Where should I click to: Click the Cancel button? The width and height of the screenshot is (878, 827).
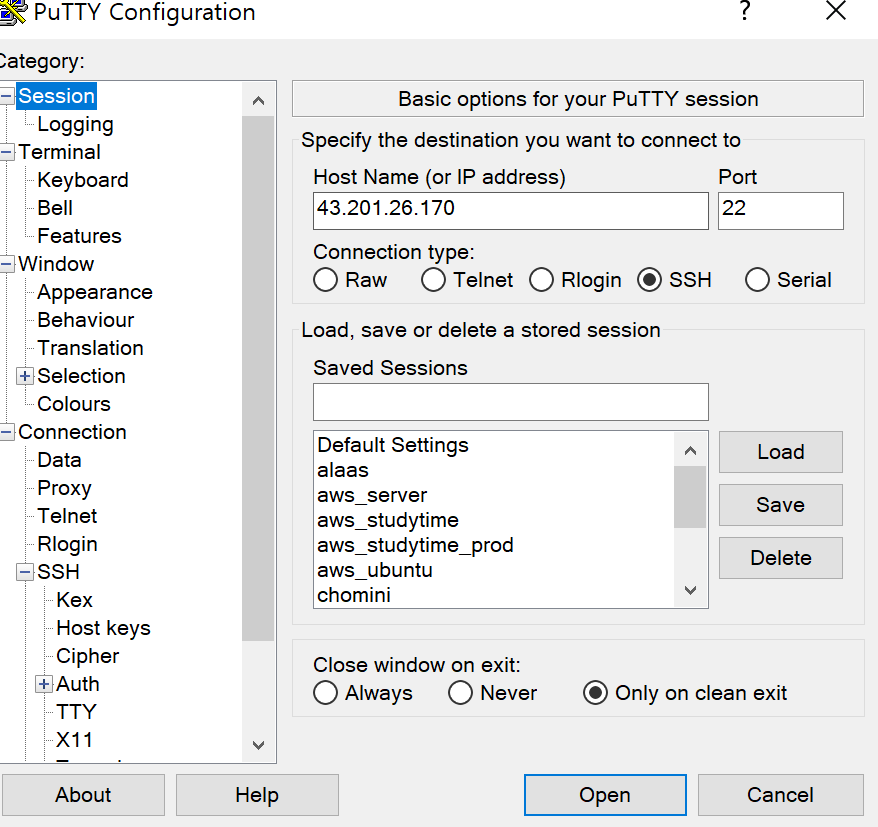pos(781,795)
